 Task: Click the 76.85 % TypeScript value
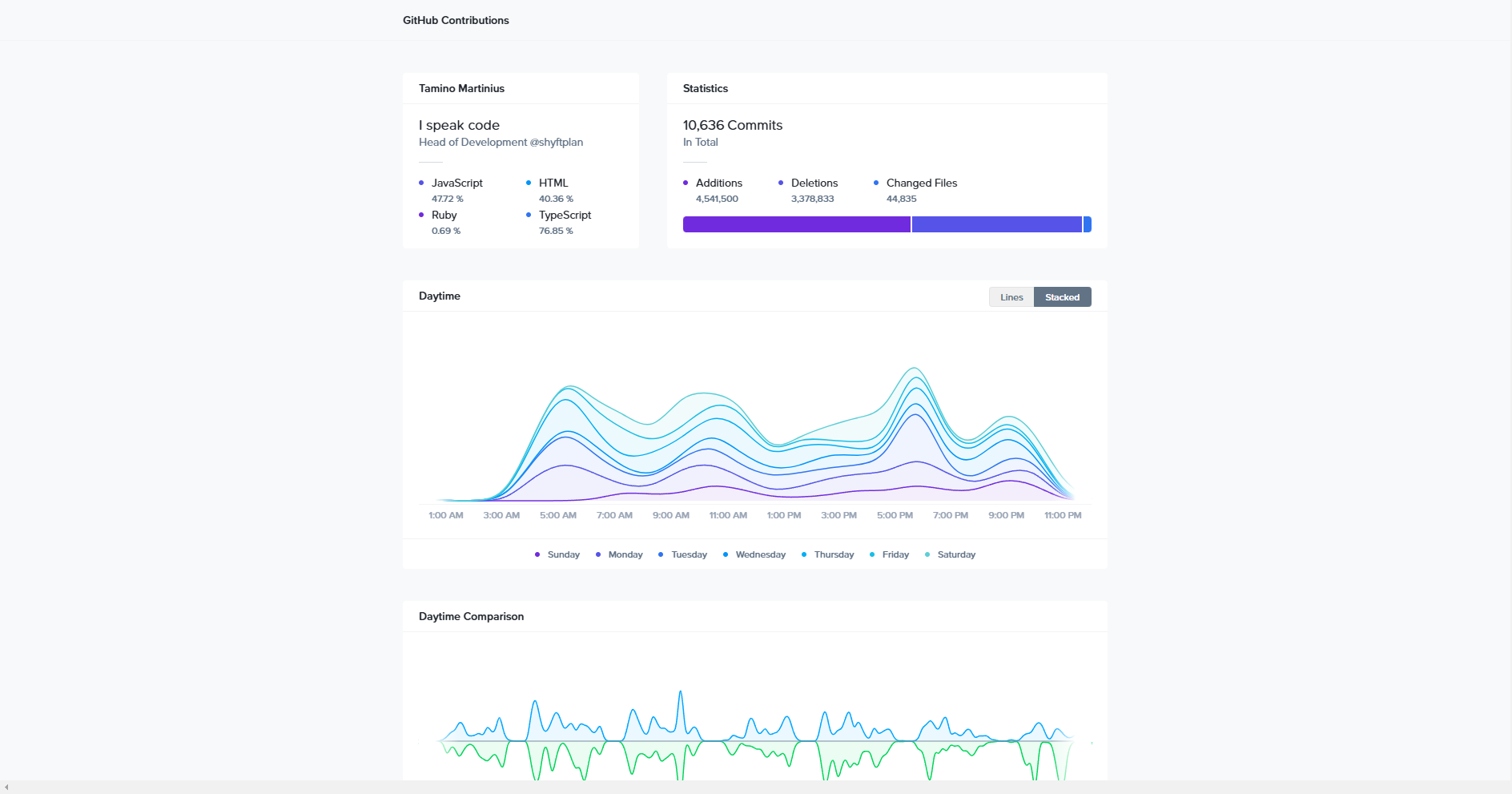556,231
